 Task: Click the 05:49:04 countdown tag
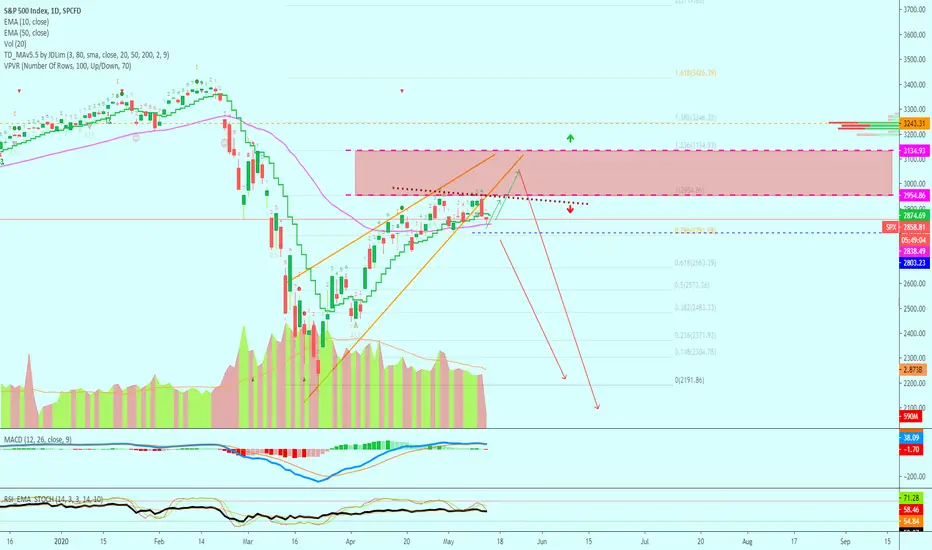[x=915, y=240]
